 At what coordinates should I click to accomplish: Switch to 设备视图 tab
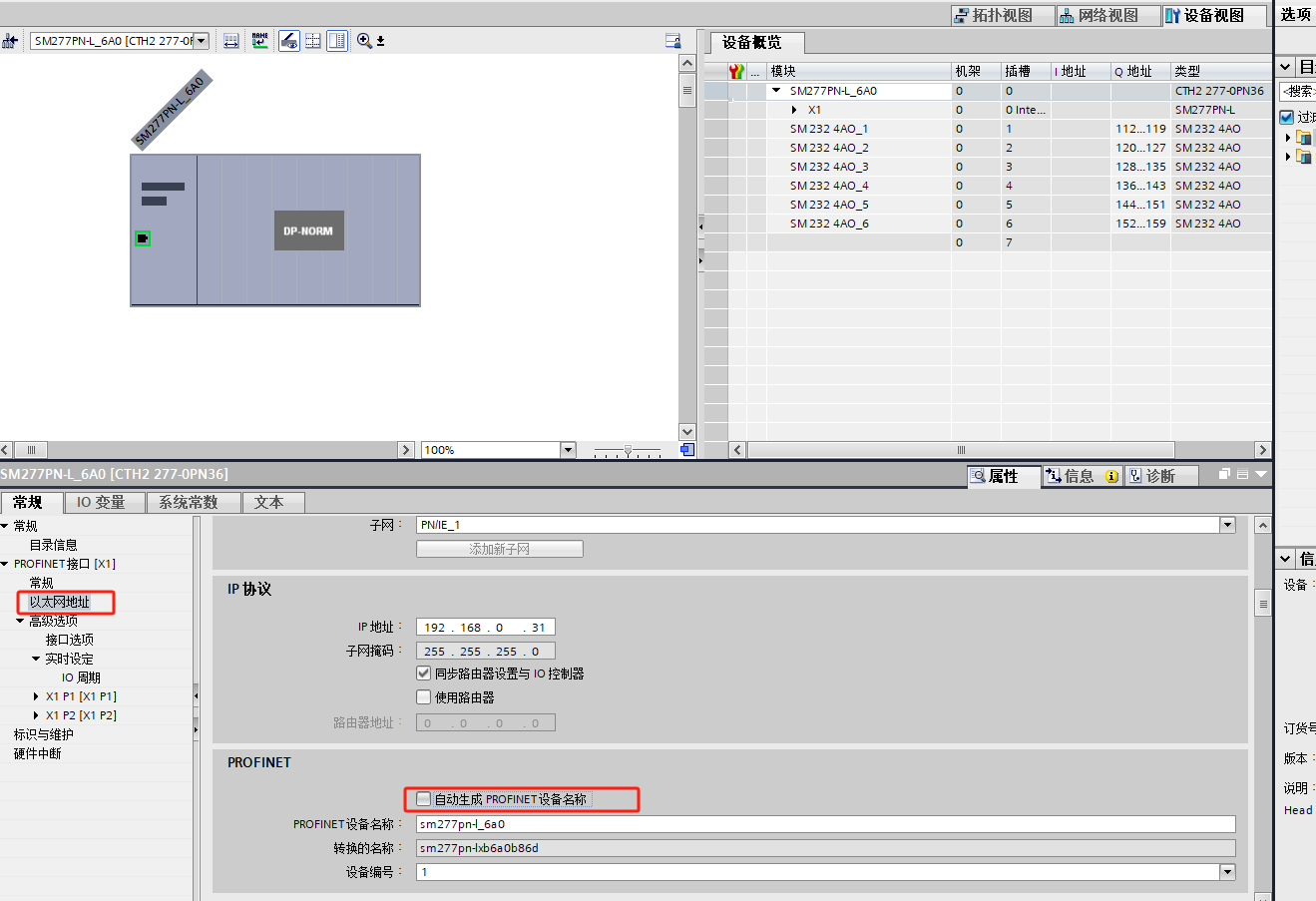coord(1214,15)
